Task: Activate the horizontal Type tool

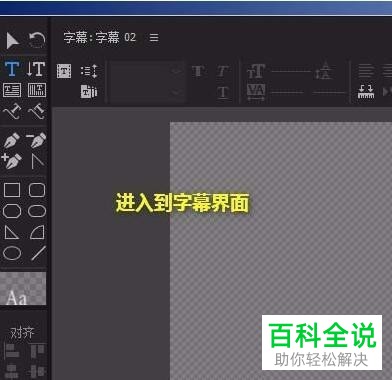Action: pos(12,69)
